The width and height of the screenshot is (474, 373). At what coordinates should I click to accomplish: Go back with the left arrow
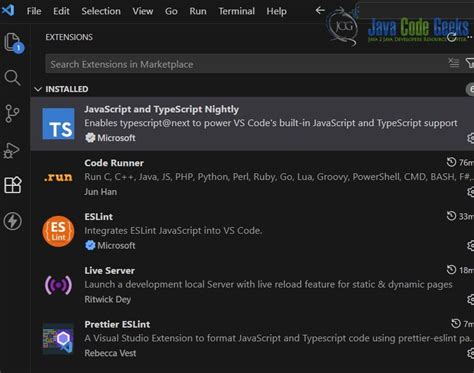320,11
